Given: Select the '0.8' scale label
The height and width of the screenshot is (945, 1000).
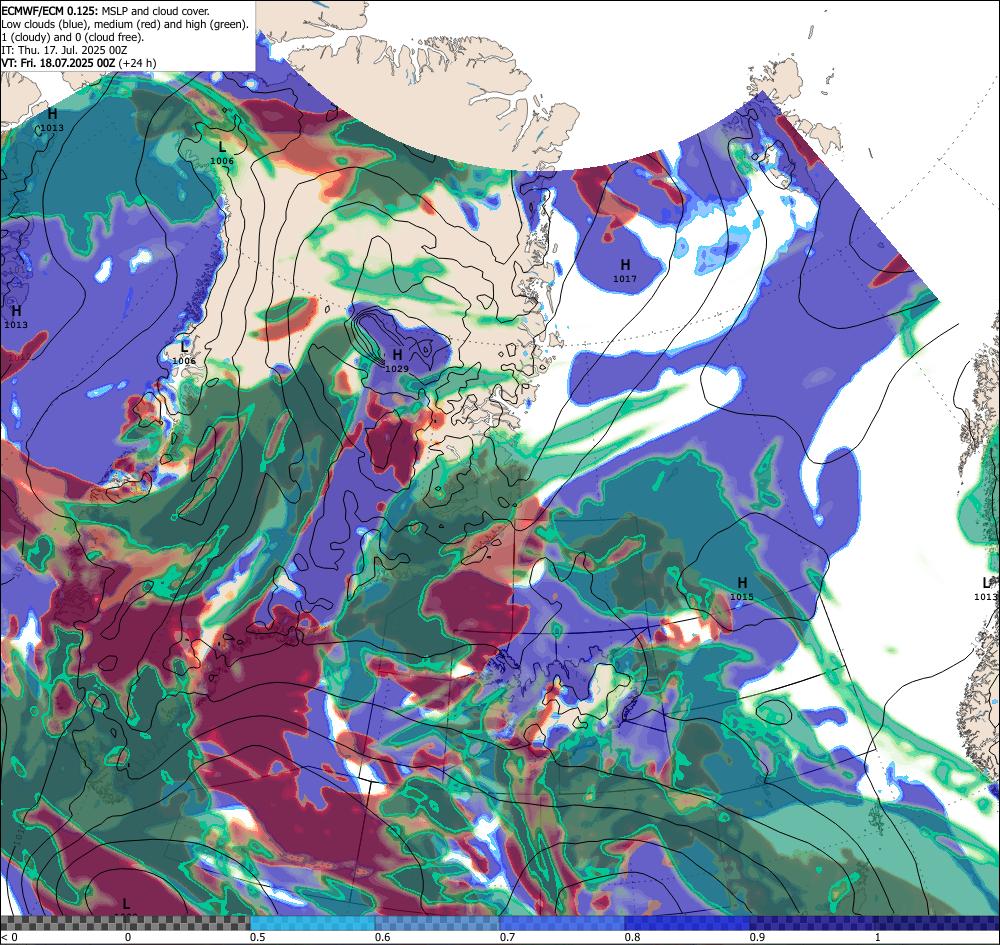Looking at the screenshot, I should (633, 937).
